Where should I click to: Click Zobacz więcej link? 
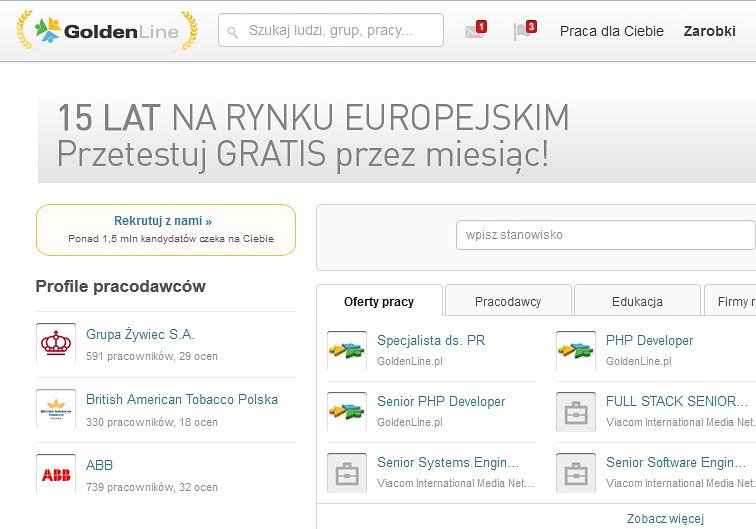coord(665,518)
